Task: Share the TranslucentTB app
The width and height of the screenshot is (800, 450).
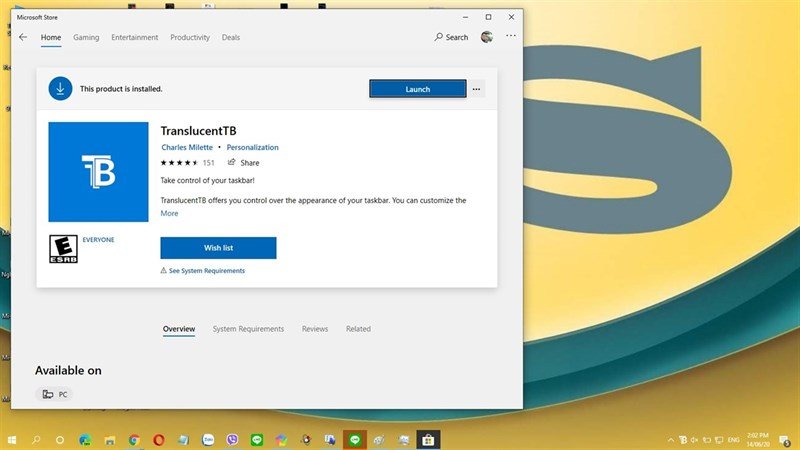Action: coord(243,163)
